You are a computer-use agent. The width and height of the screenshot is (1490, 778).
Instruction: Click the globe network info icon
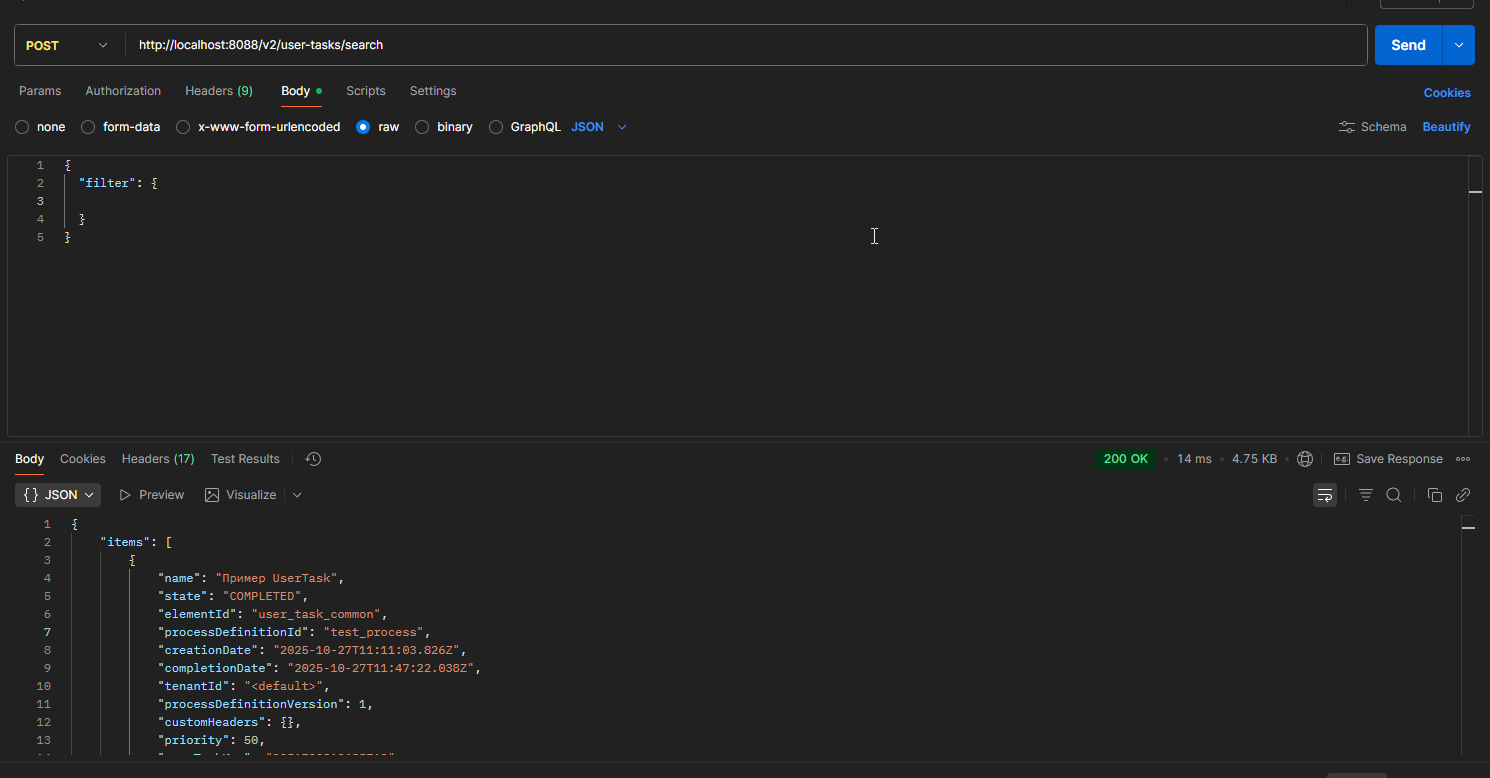tap(1304, 459)
